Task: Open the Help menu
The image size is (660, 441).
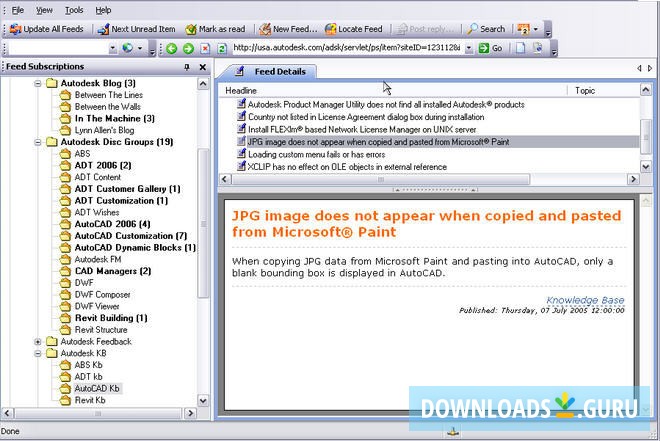Action: click(103, 10)
